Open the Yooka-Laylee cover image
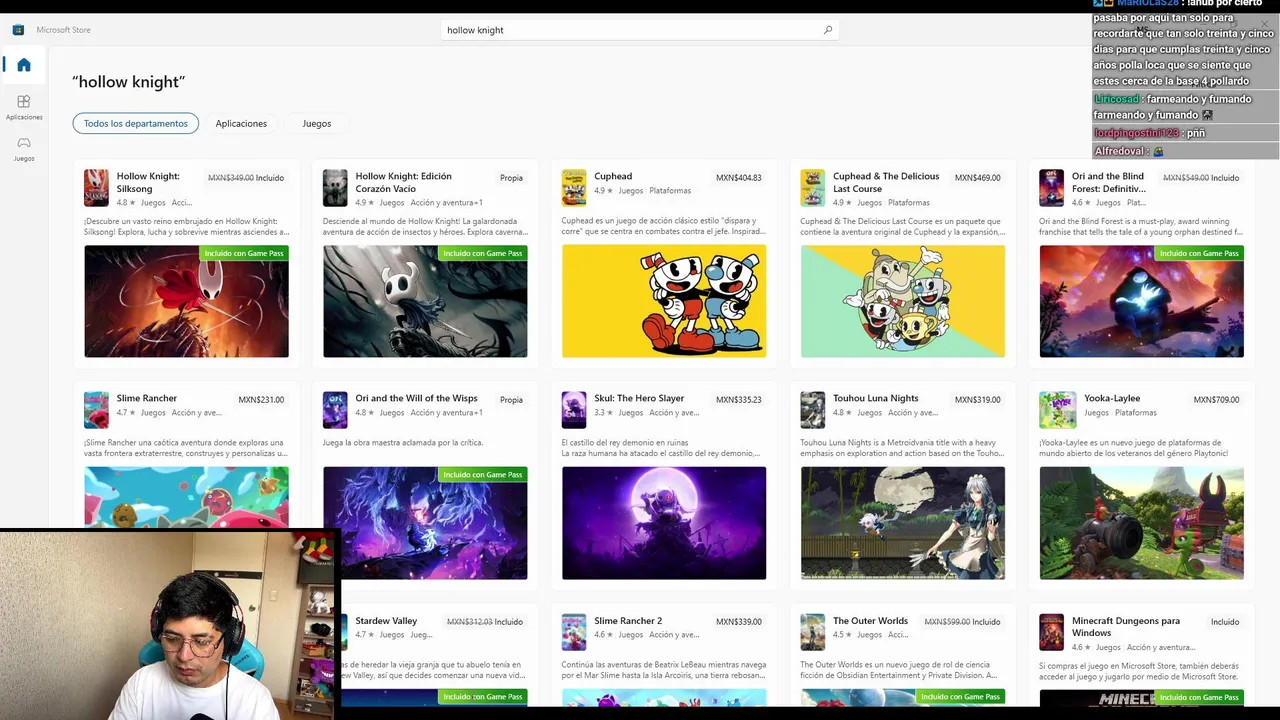Screen dimensions: 1280x720 [x=1142, y=523]
